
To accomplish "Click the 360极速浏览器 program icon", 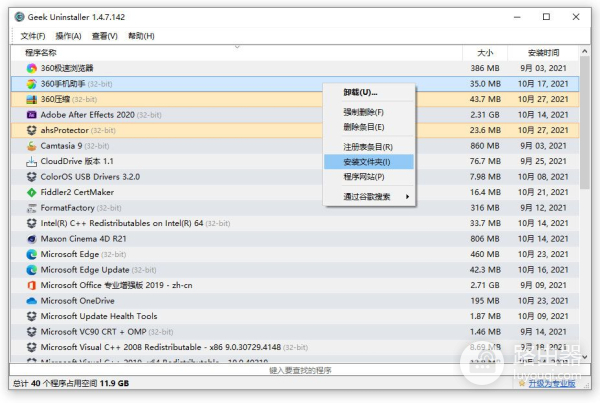I will (31, 69).
